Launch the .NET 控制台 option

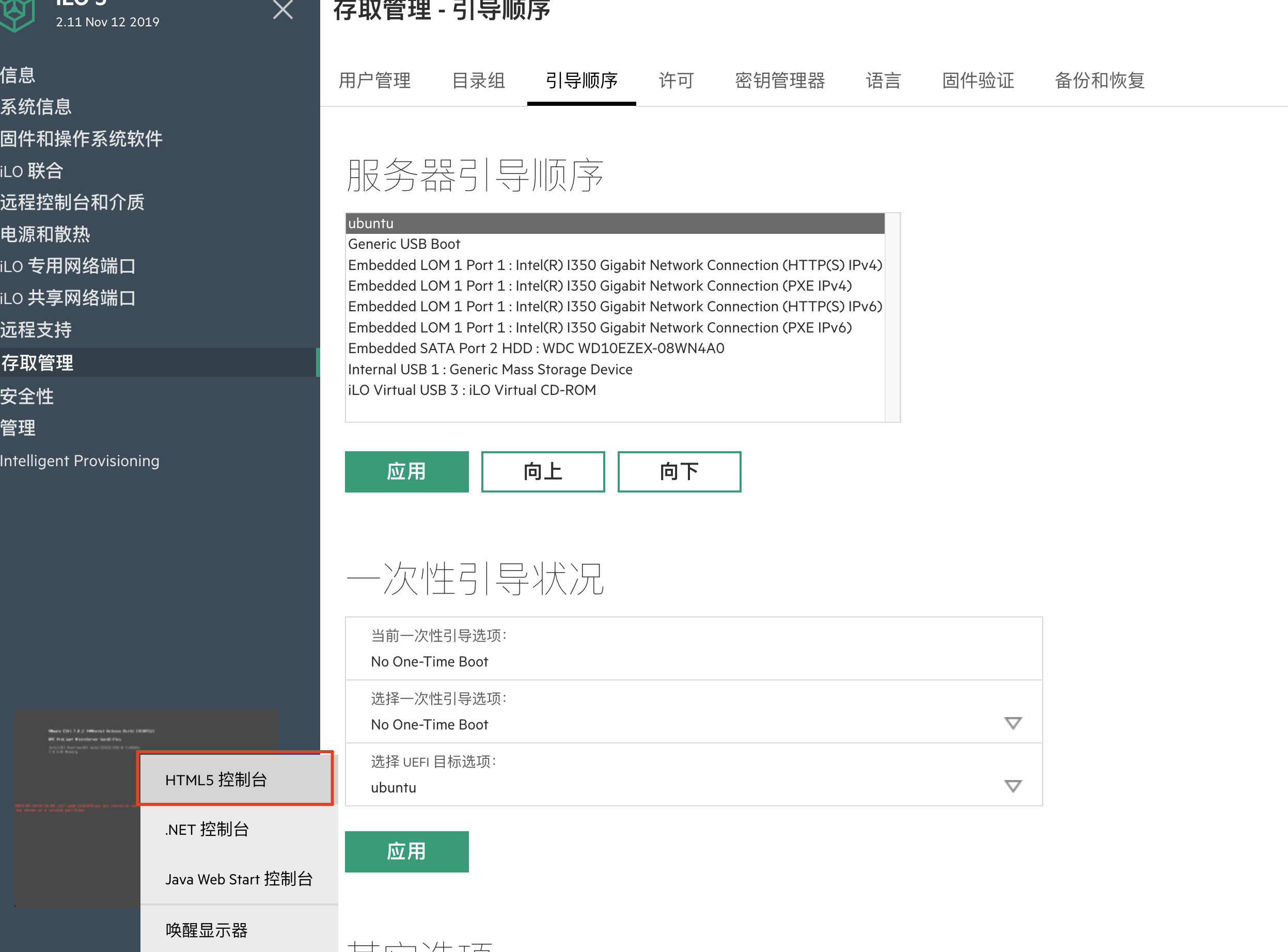(x=207, y=829)
